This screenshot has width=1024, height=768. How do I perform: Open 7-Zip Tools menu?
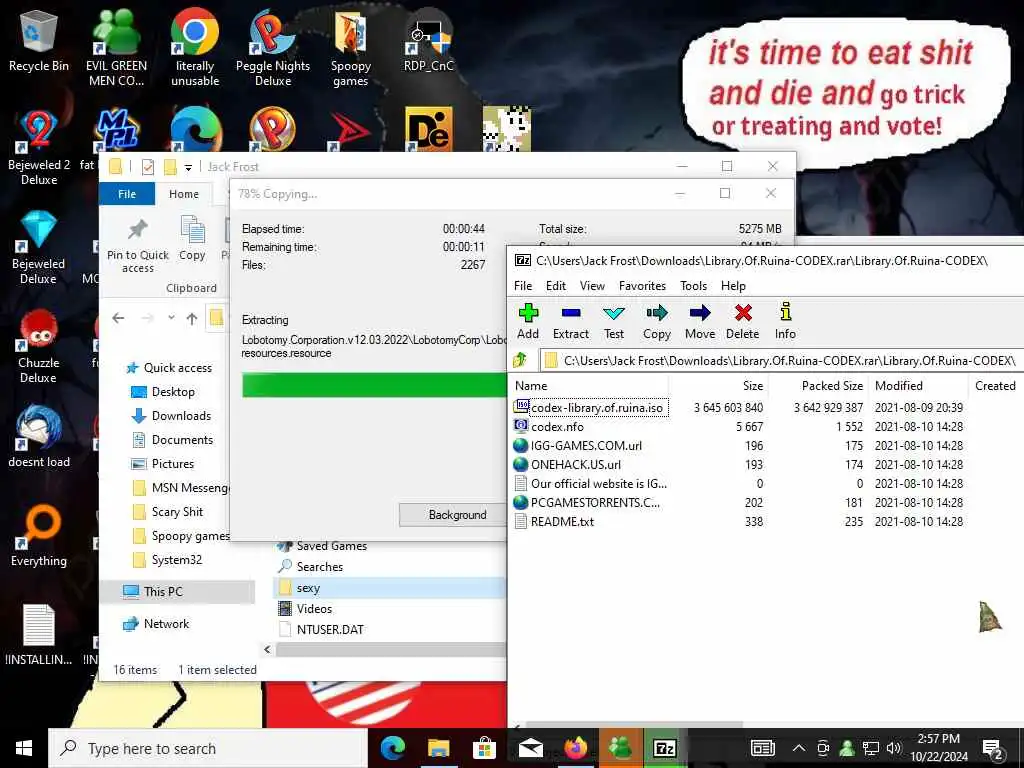coord(694,285)
